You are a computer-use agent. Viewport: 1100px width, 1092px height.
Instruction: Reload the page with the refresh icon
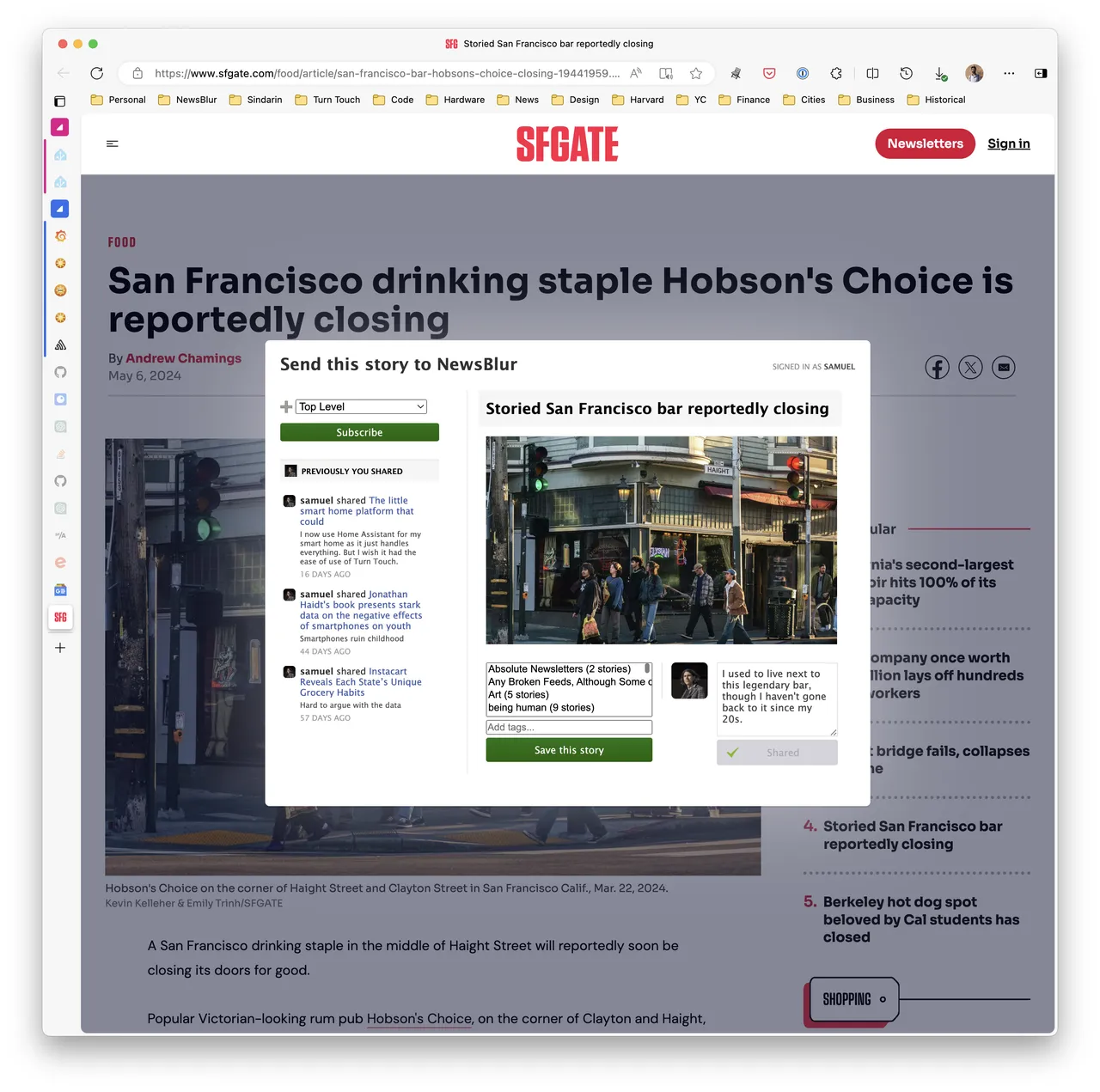tap(97, 73)
